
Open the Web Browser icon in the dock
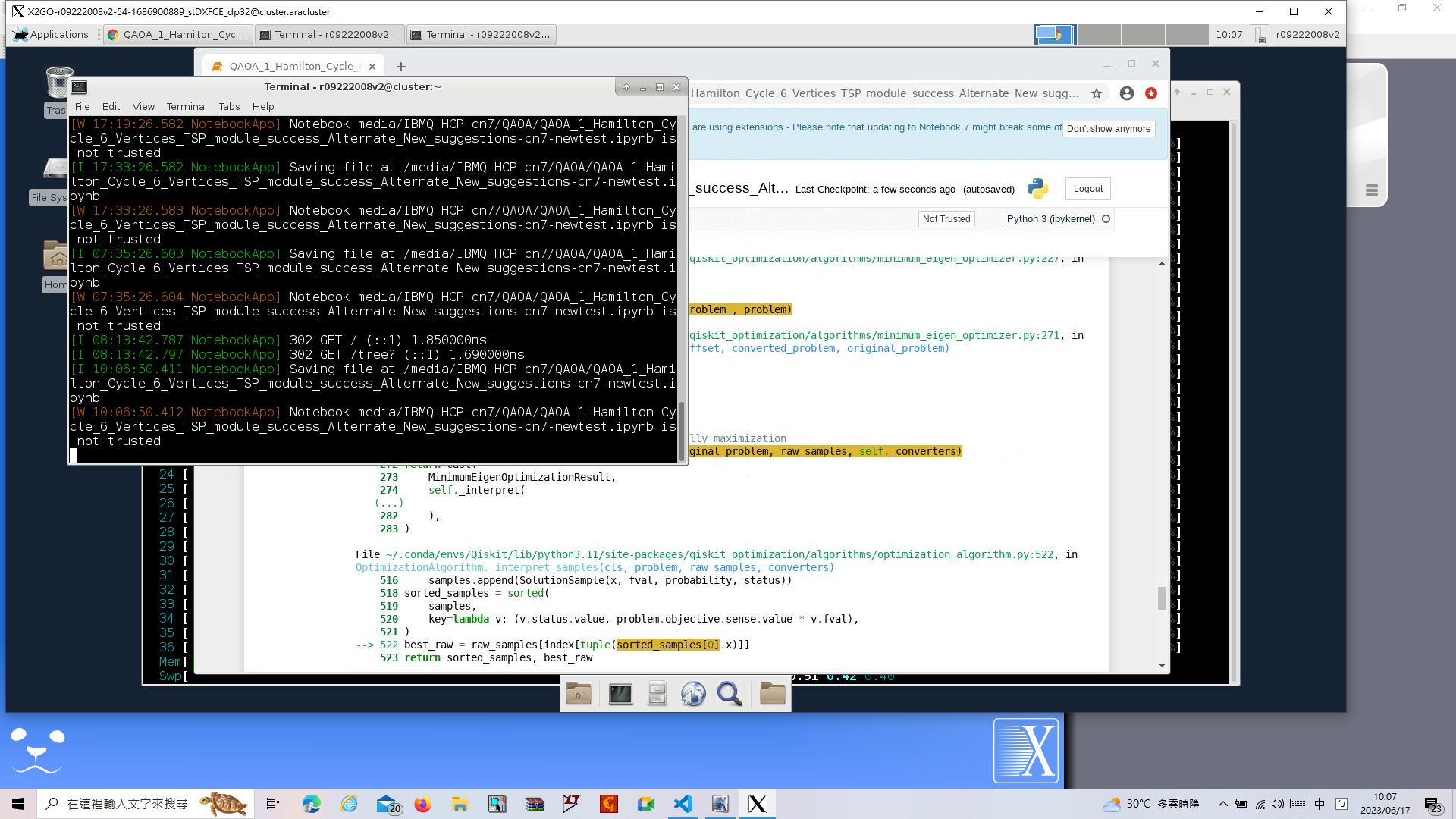(693, 693)
